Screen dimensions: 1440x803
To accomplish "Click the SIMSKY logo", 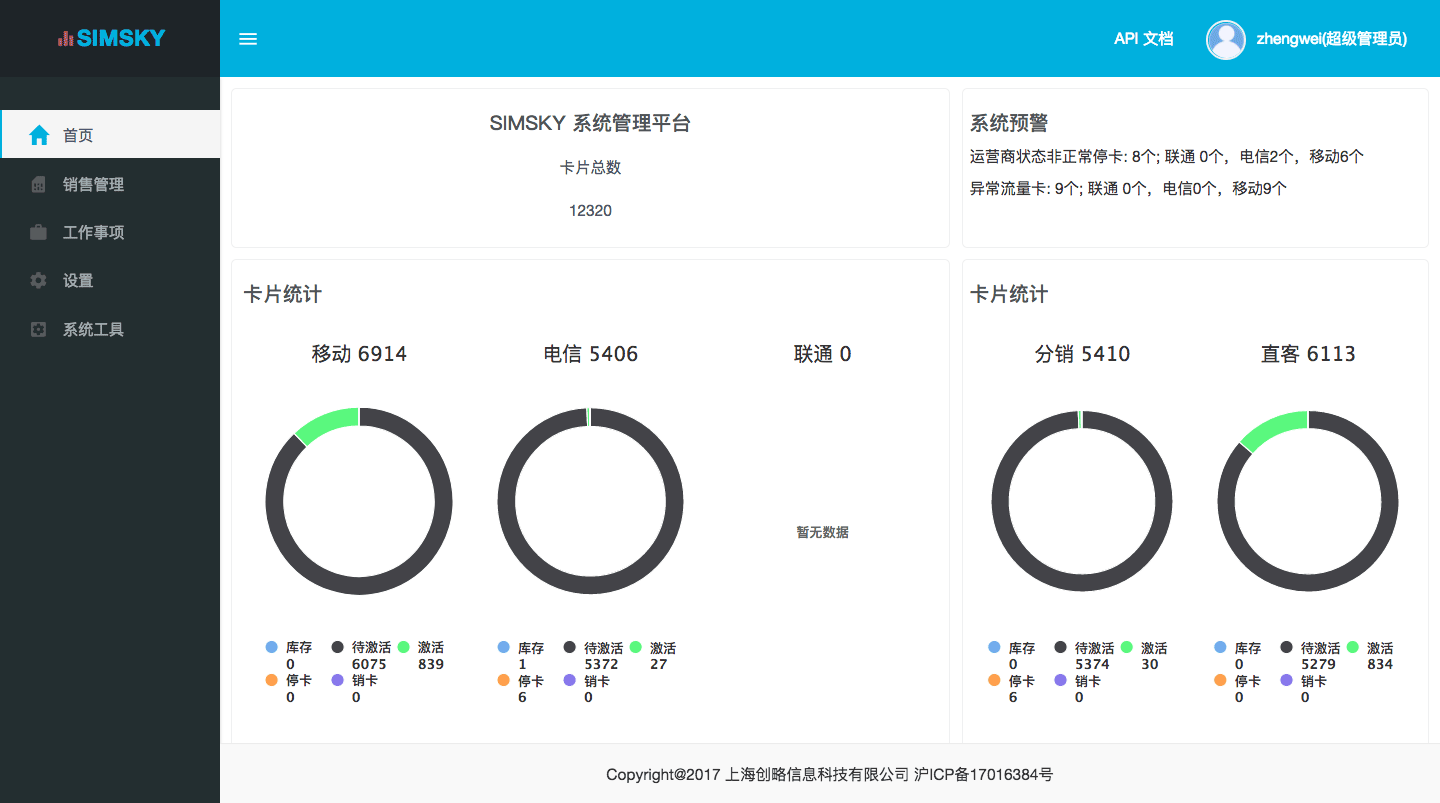I will [111, 39].
